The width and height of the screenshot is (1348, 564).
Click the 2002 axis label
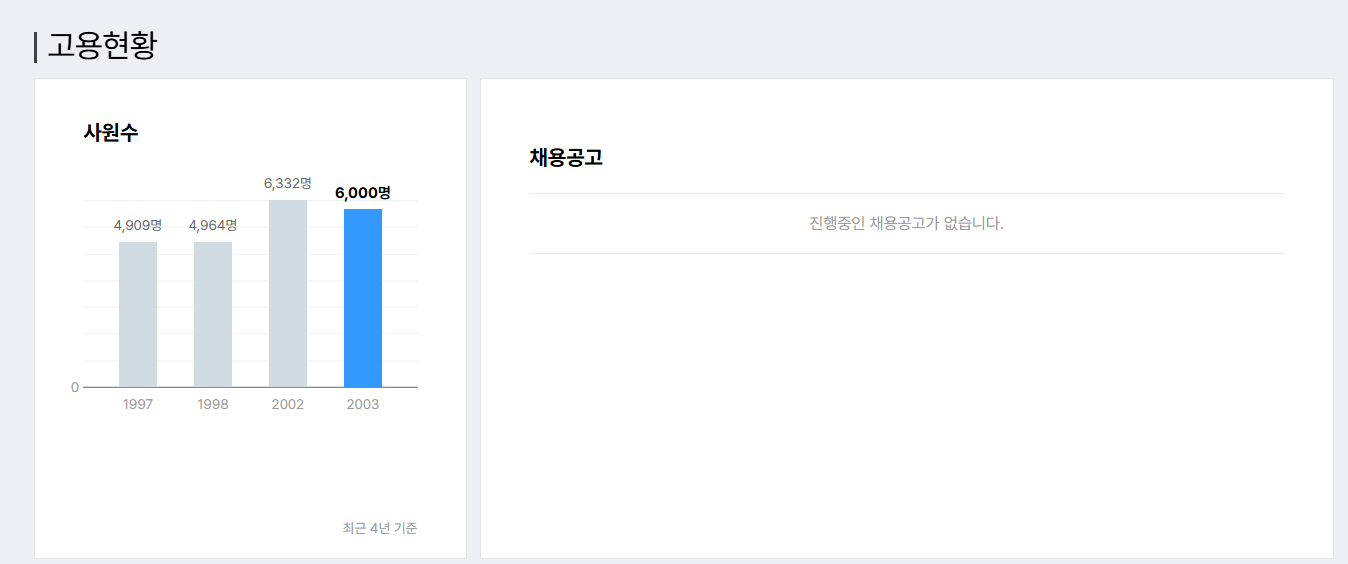point(288,404)
